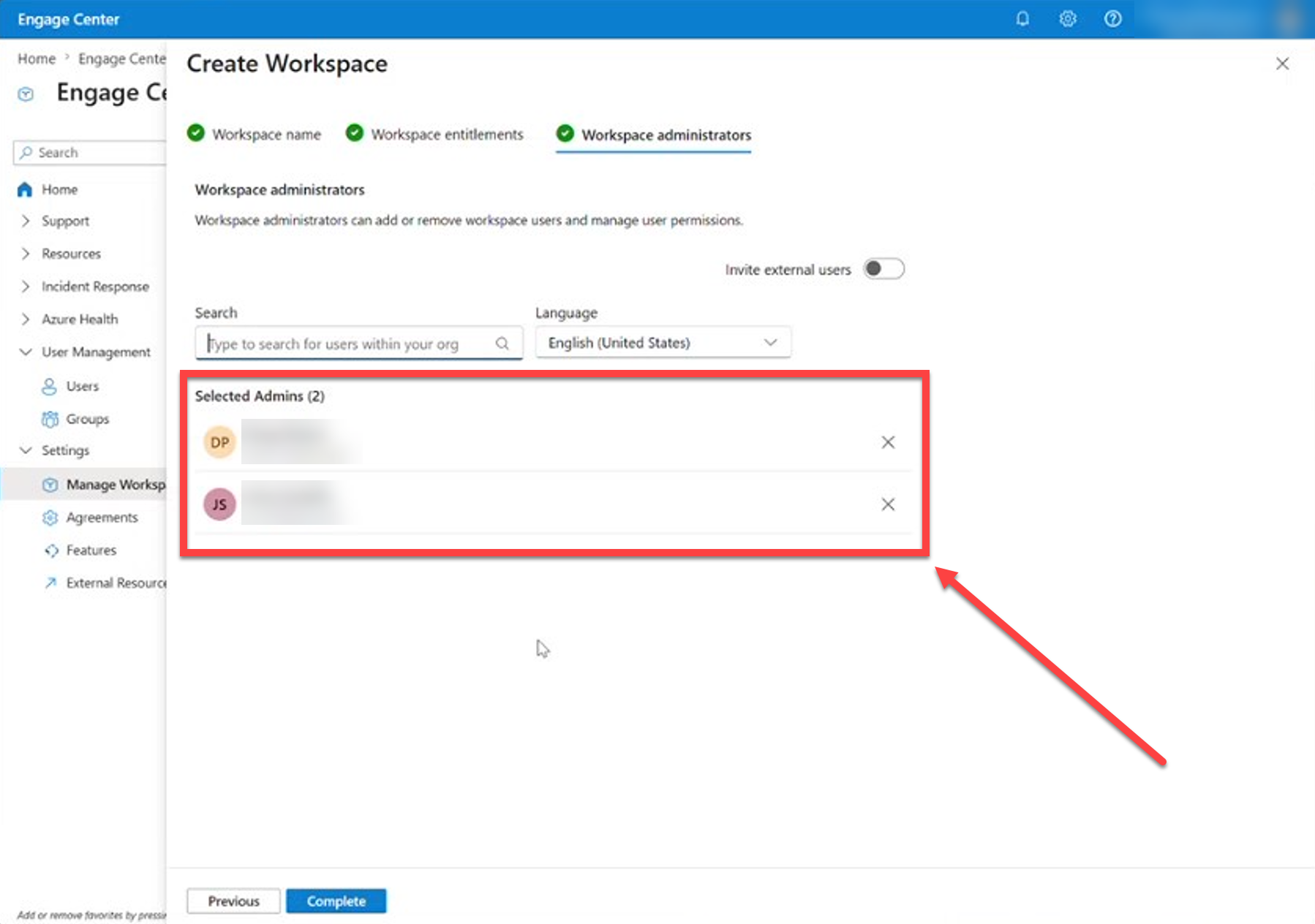Click the Create Workspace title text

(x=287, y=64)
